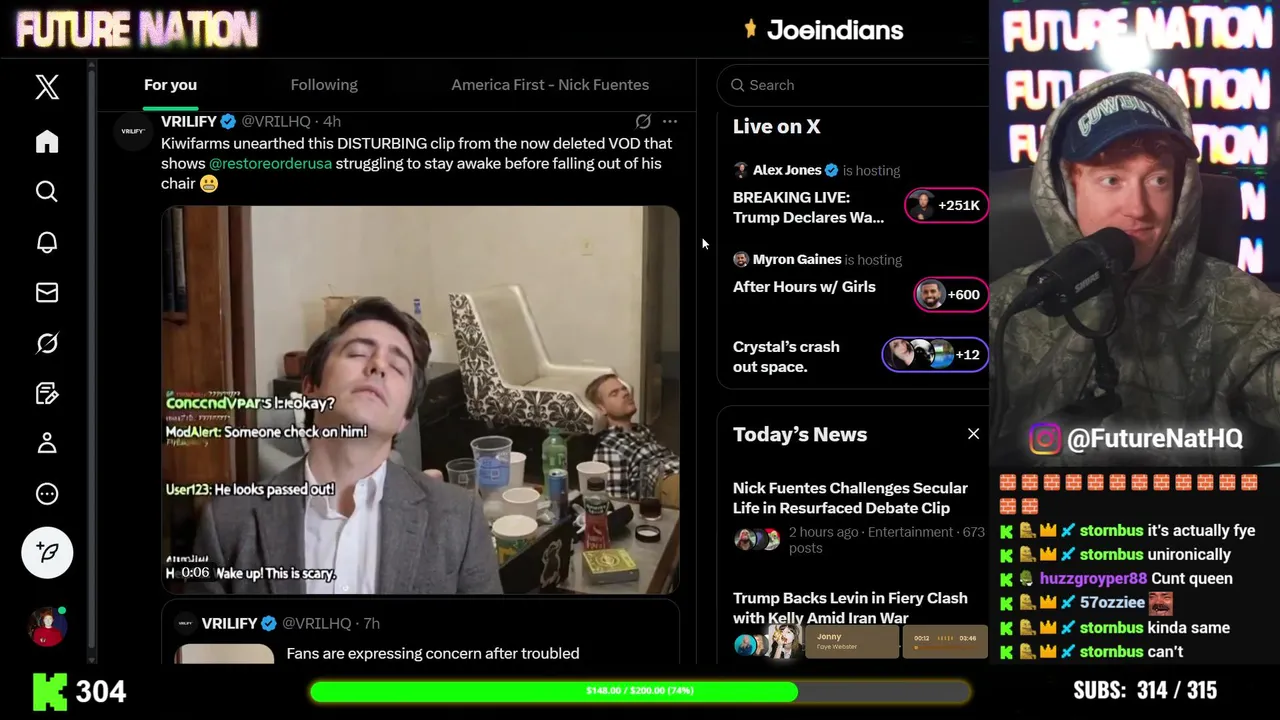
Task: Click the feed scrollbar beside sidebar
Action: pos(91,360)
